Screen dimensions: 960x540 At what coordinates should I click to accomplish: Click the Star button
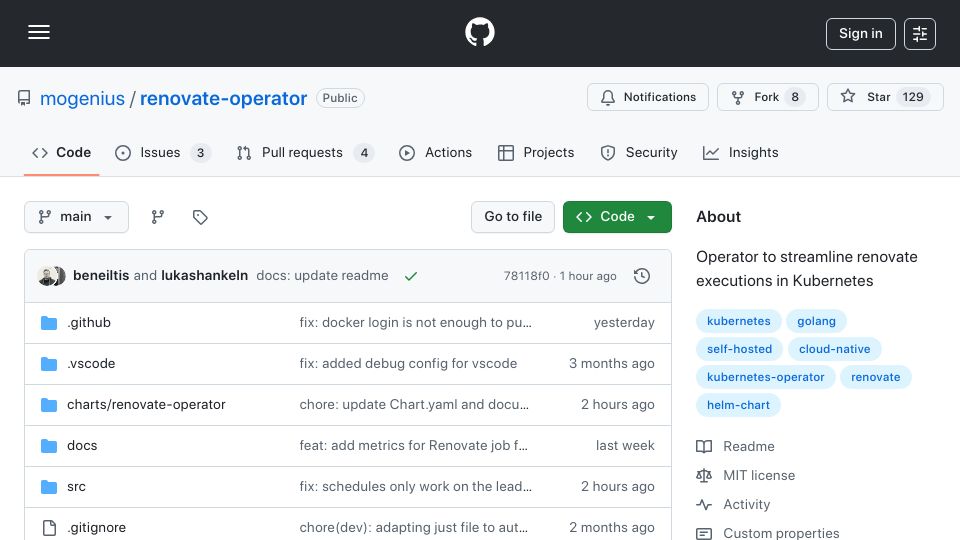(x=885, y=97)
